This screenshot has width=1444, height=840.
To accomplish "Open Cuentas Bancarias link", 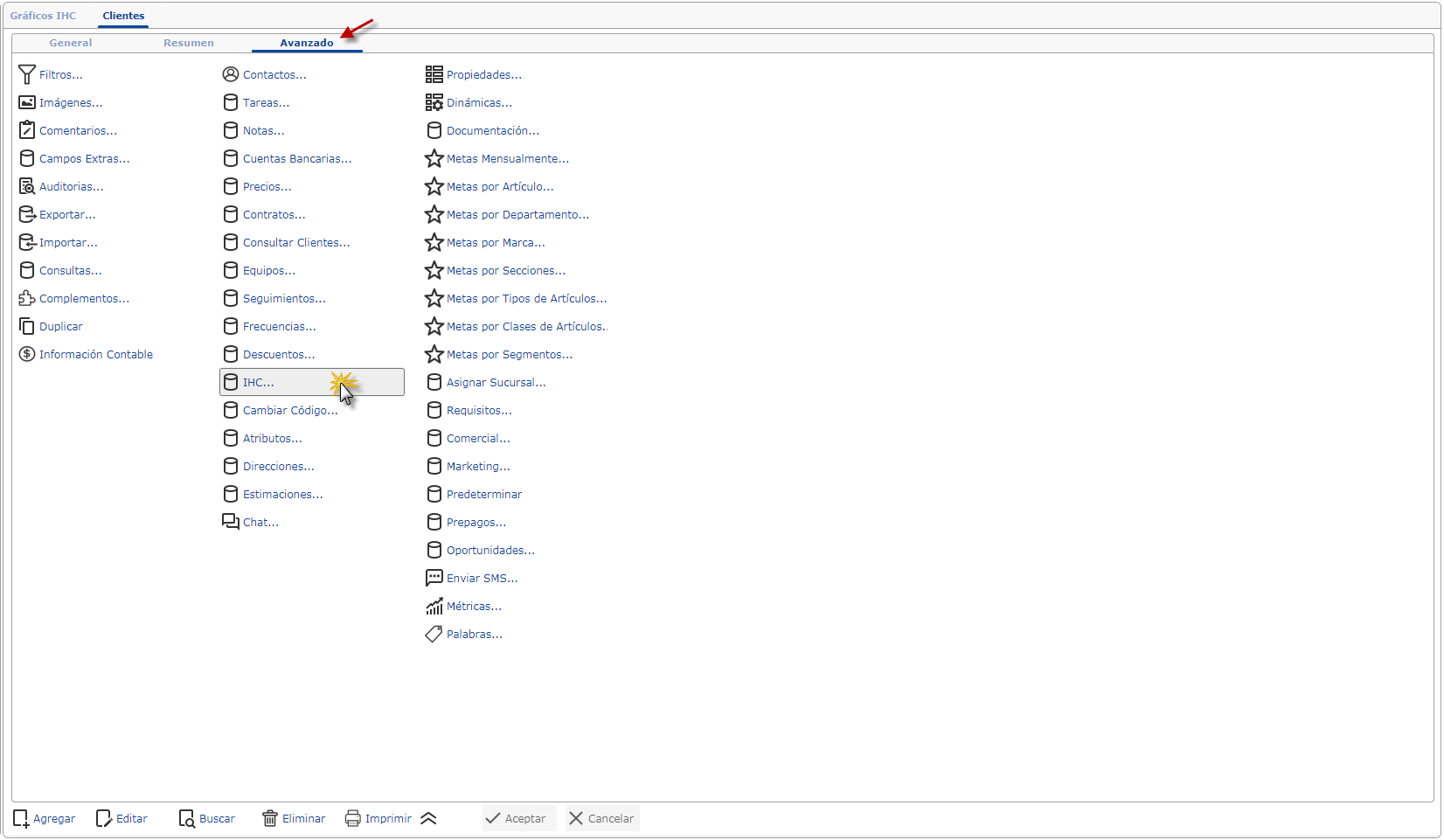I will click(x=296, y=159).
